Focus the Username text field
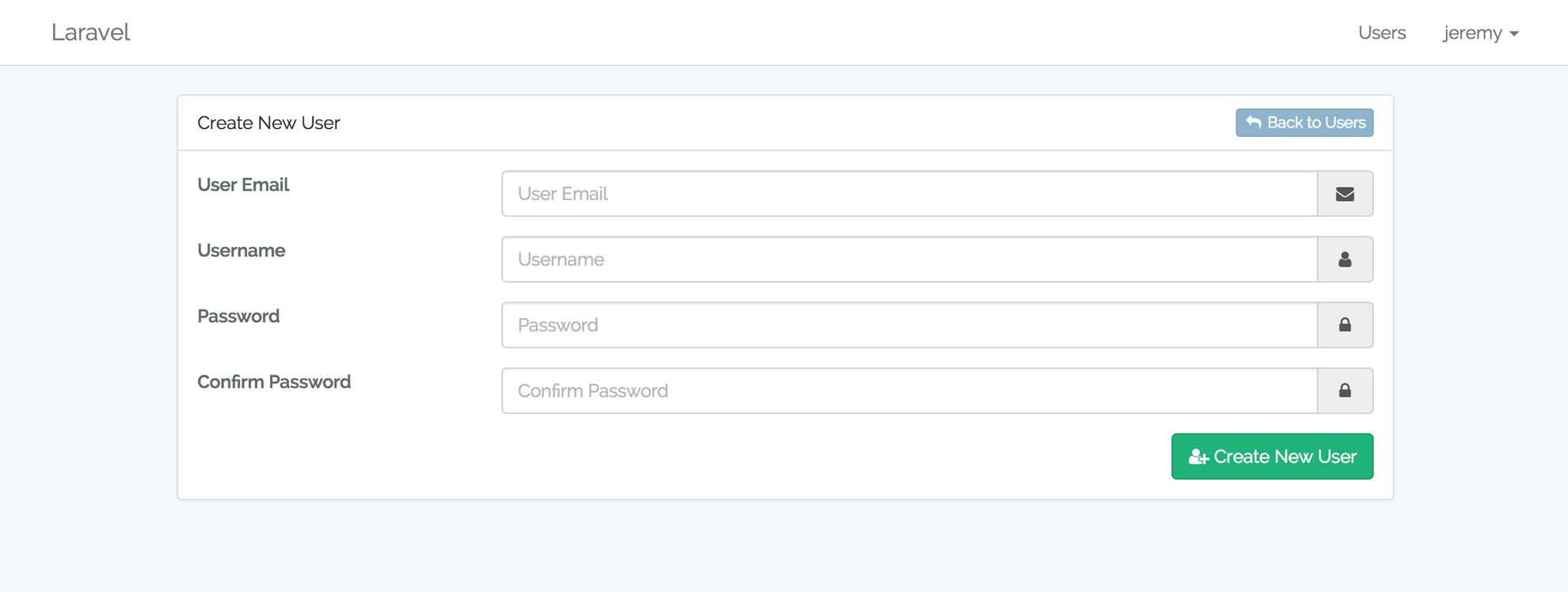This screenshot has width=1568, height=592. pyautogui.click(x=909, y=260)
